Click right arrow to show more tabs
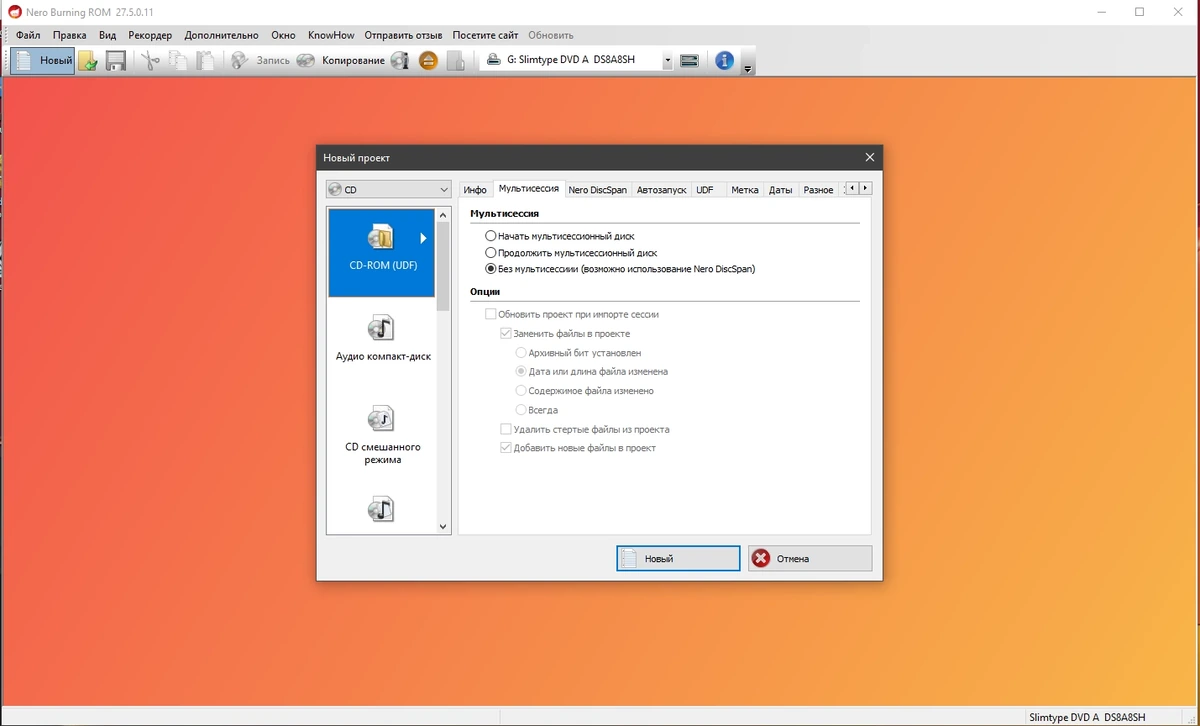The width and height of the screenshot is (1200, 726). pos(865,188)
